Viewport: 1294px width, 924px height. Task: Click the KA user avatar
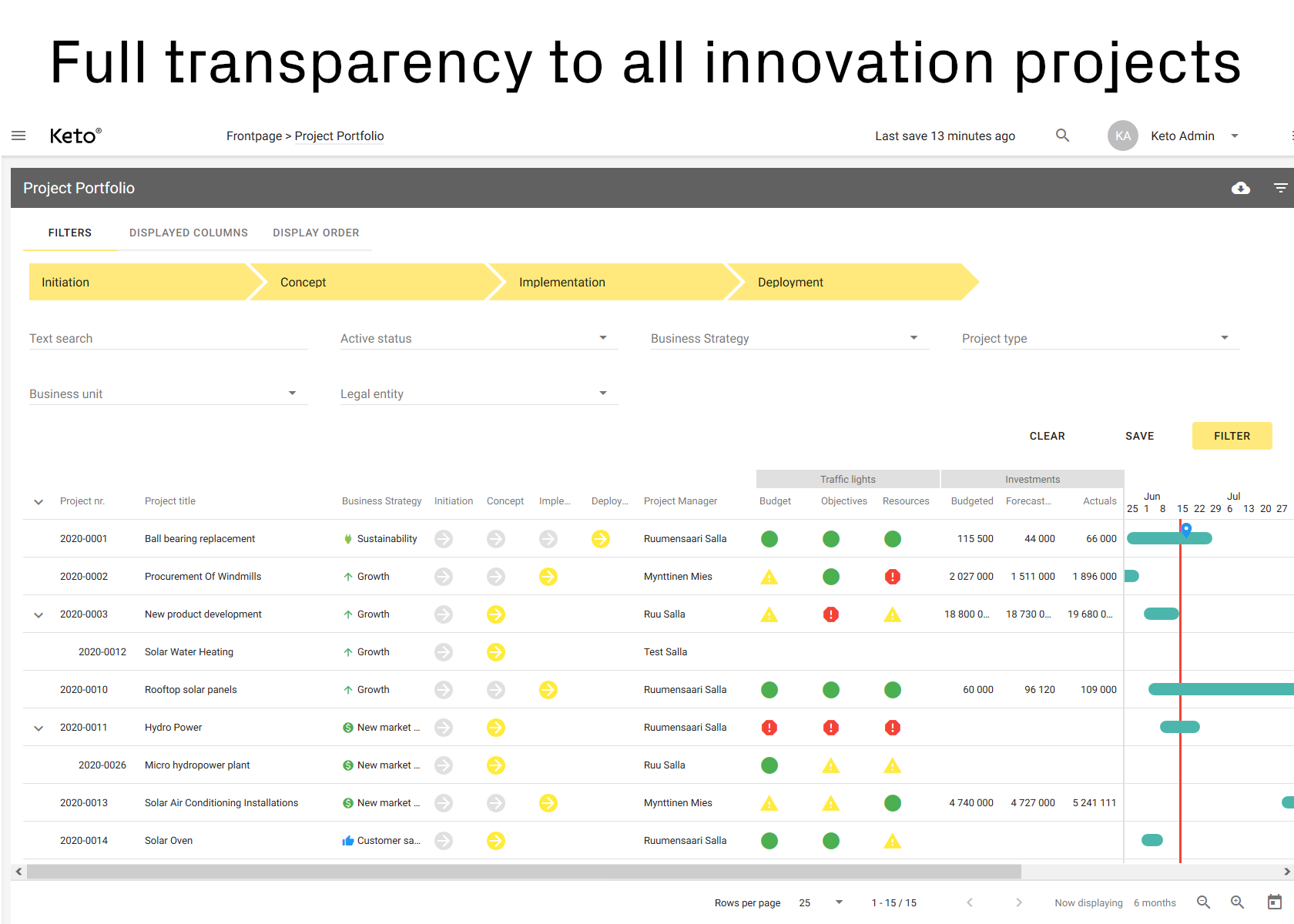[1123, 136]
